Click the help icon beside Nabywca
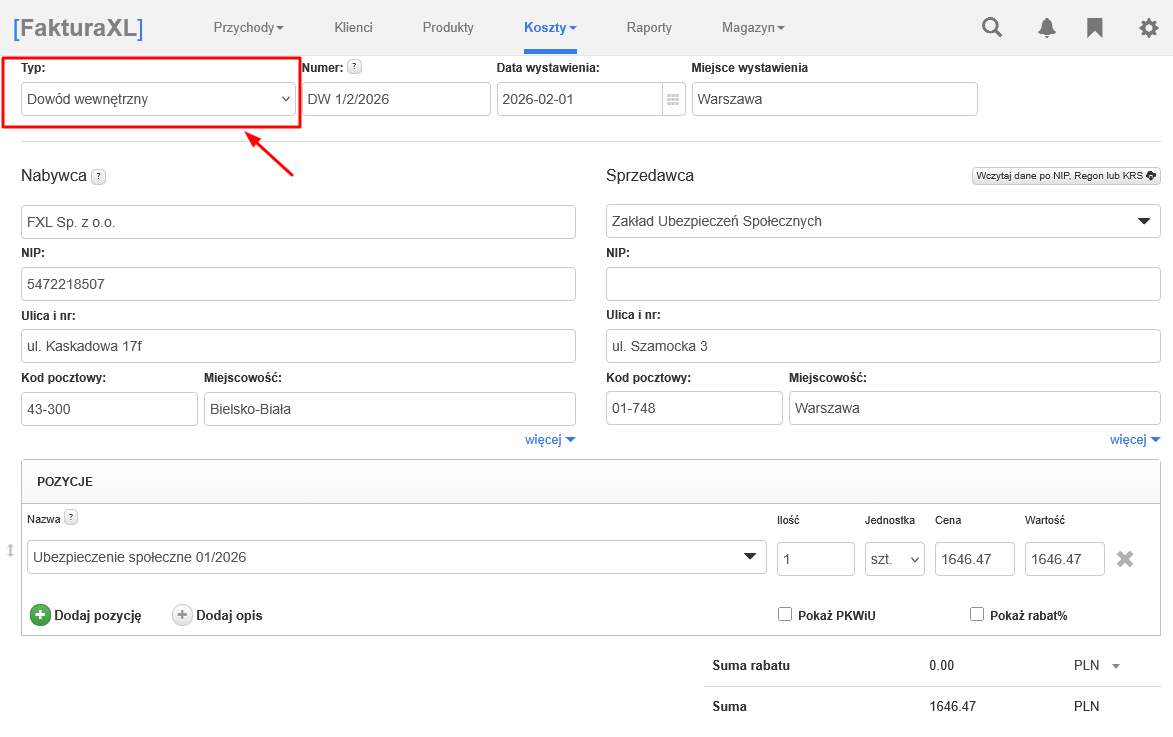 click(98, 177)
